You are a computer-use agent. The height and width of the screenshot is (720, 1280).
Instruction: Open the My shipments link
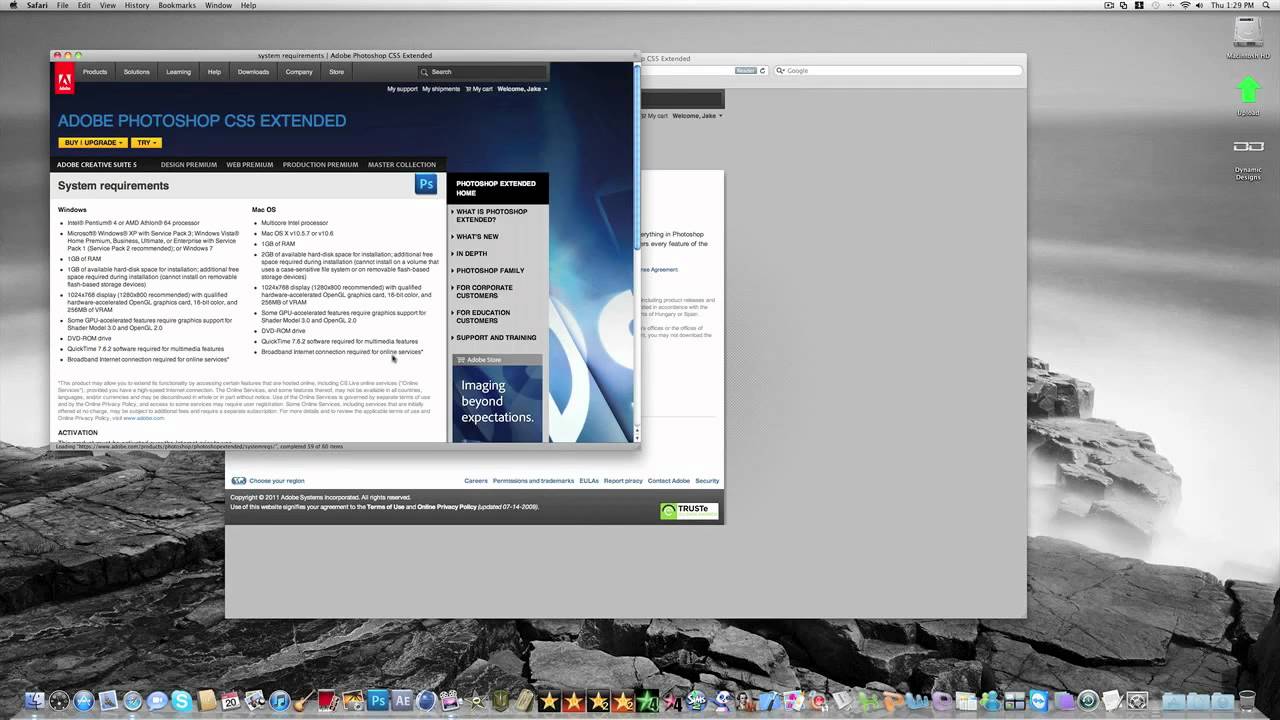[441, 89]
